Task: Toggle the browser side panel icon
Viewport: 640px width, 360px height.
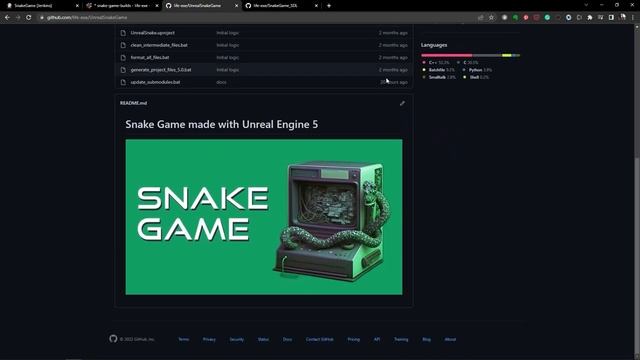Action: click(611, 18)
